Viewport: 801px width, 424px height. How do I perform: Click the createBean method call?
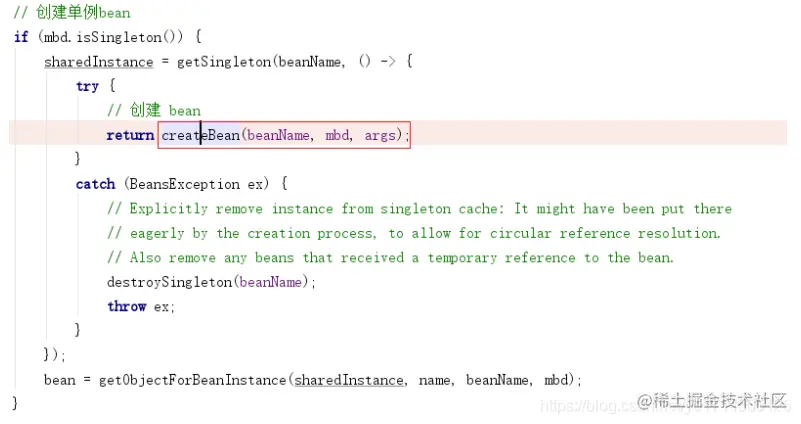click(200, 135)
